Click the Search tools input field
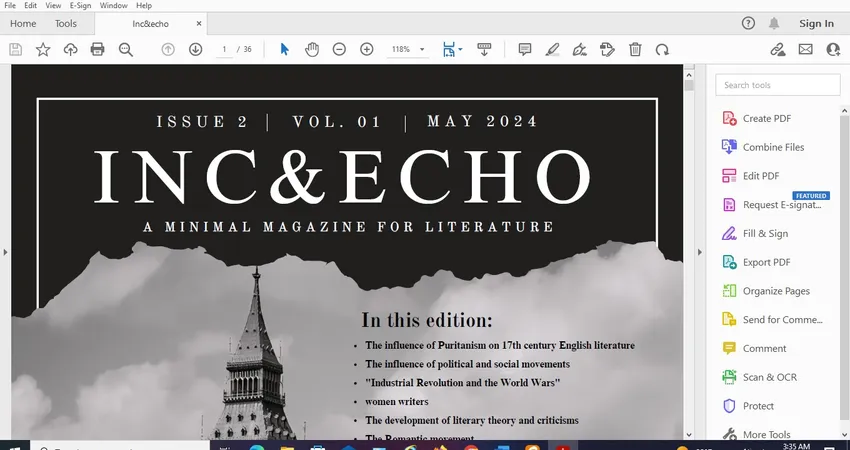The image size is (850, 450). point(778,85)
